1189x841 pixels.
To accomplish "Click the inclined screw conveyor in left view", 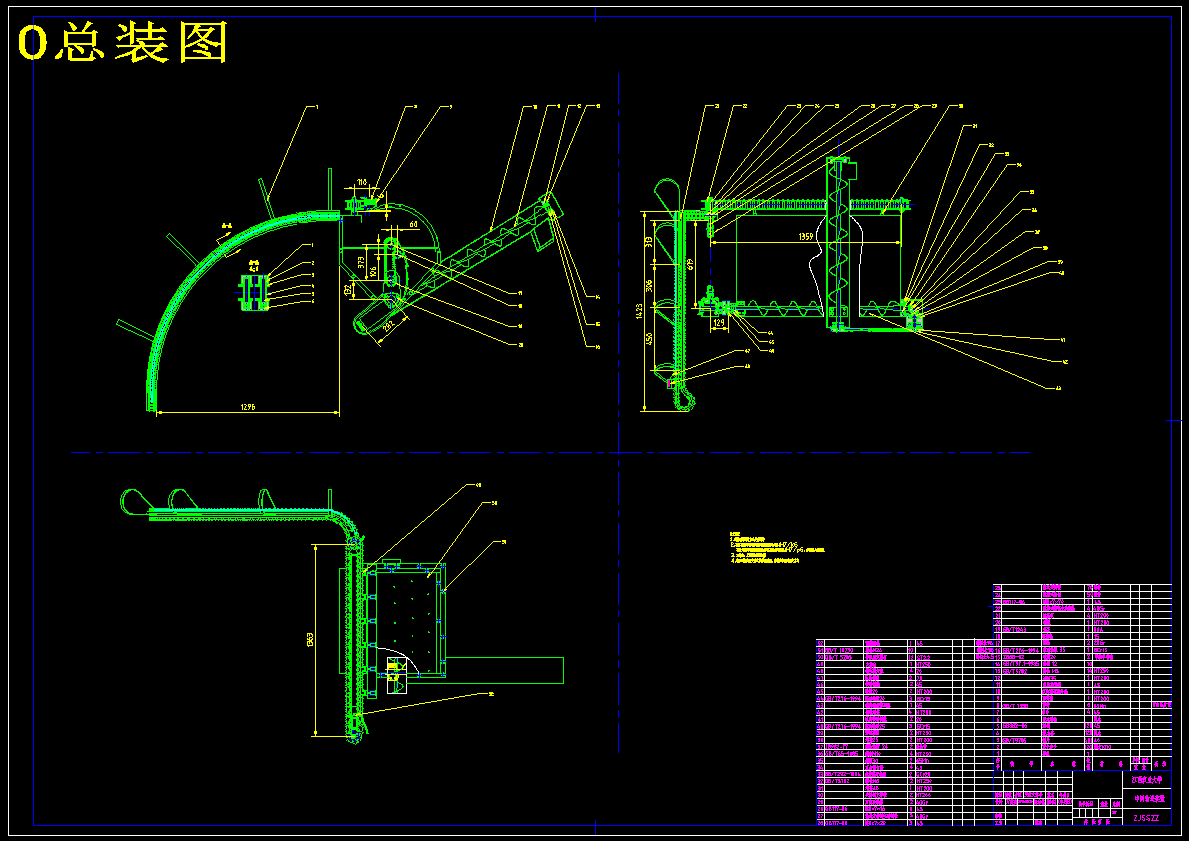I will 460,262.
